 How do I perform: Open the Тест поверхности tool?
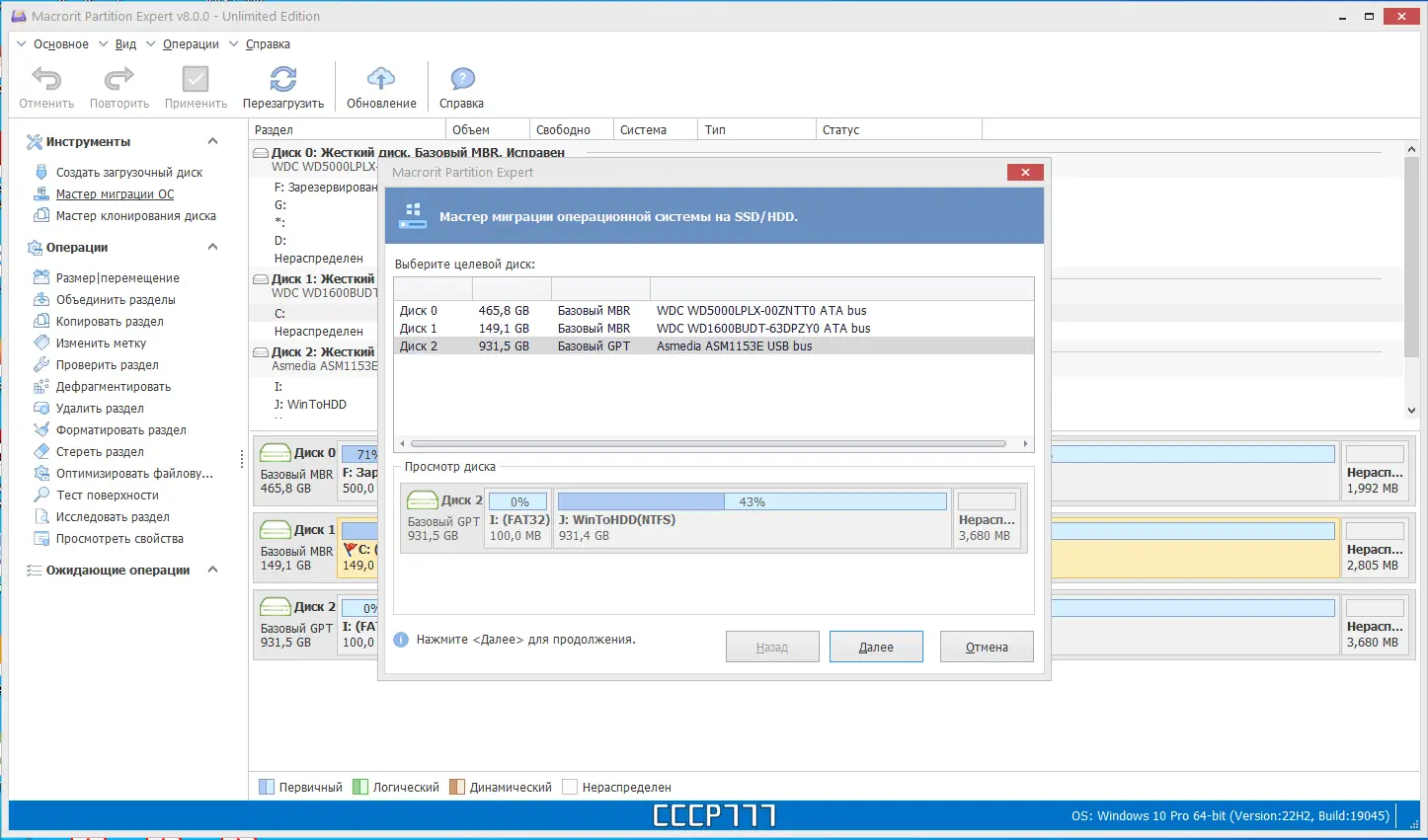pyautogui.click(x=107, y=495)
